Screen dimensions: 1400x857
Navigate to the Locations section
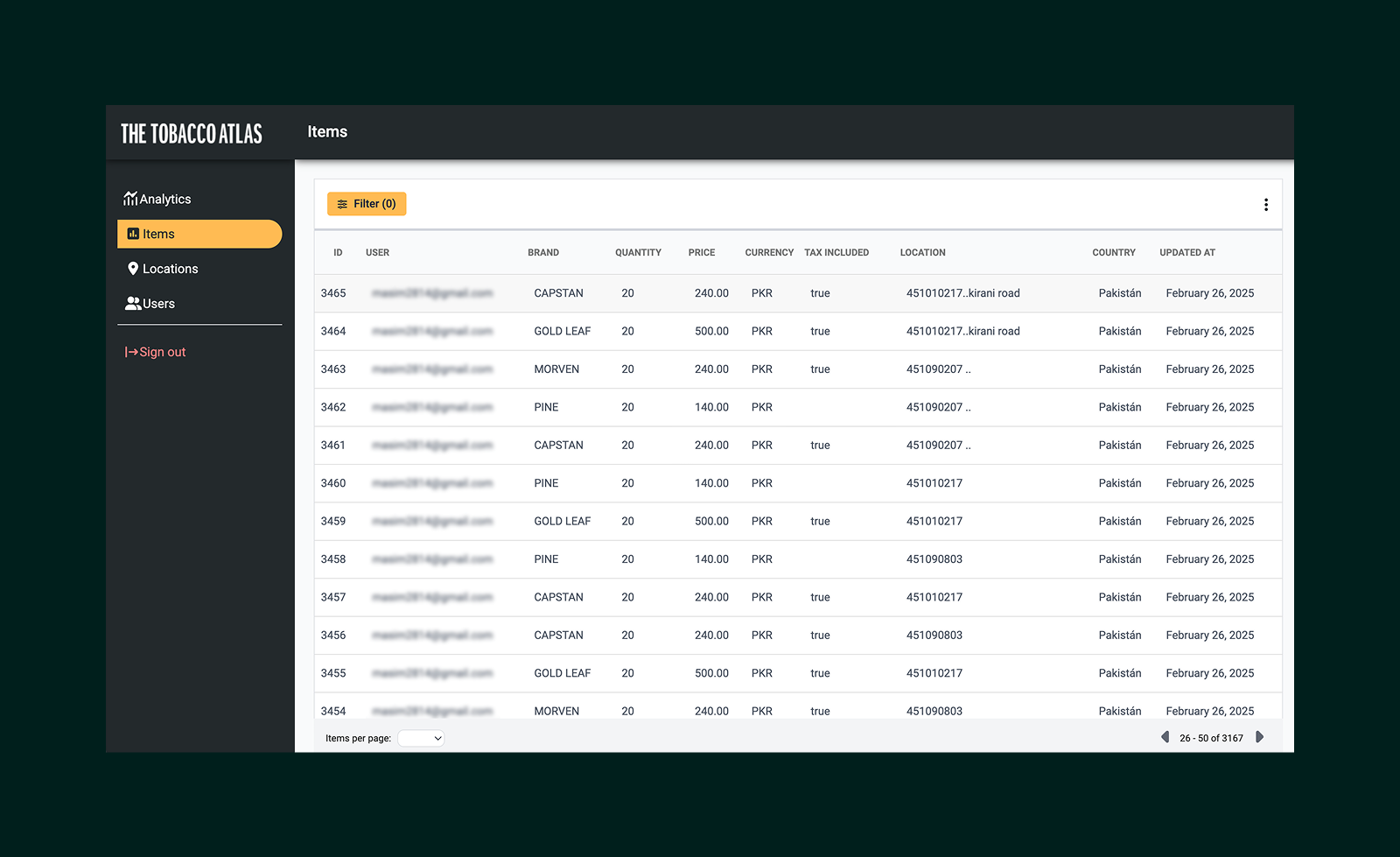pos(170,269)
